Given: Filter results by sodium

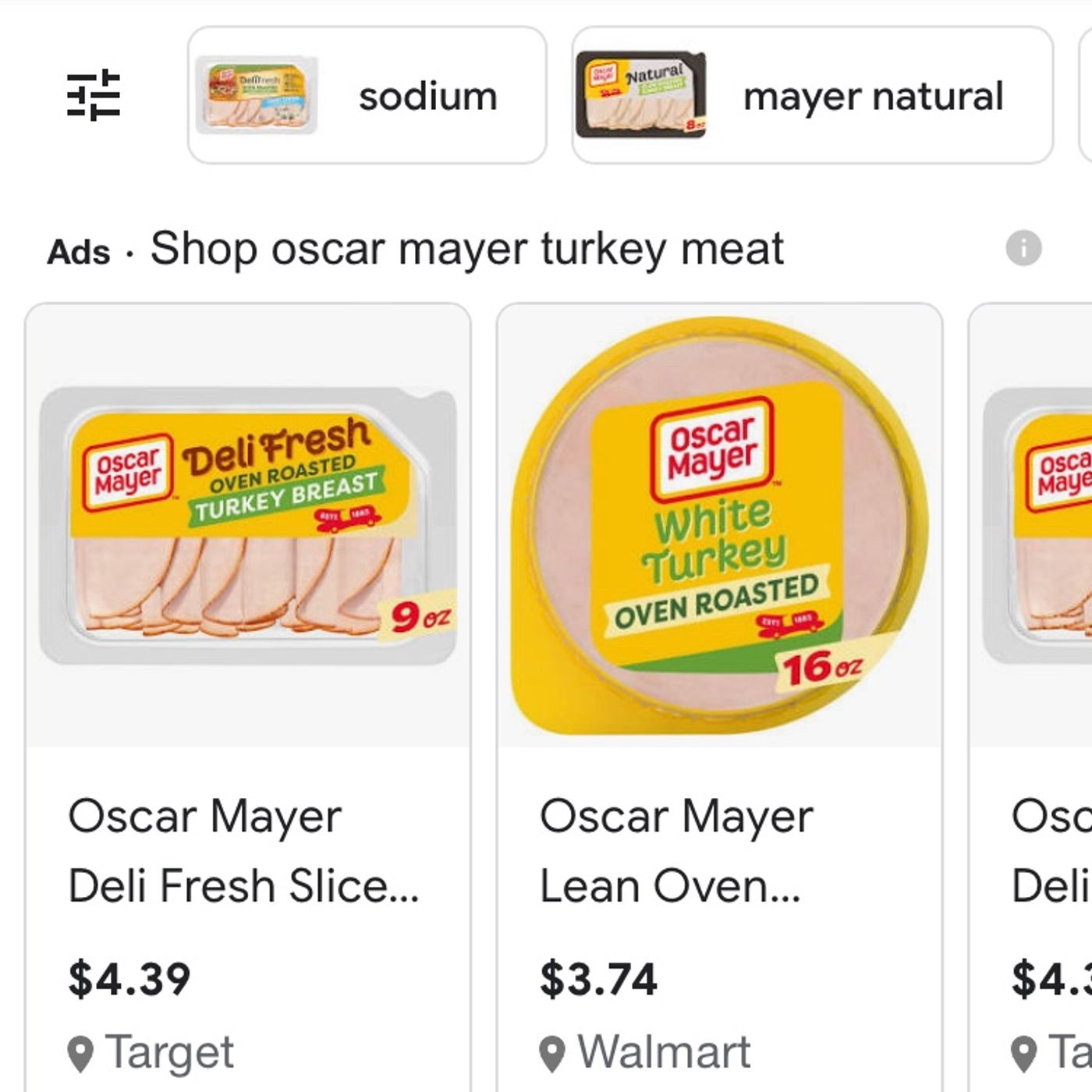Looking at the screenshot, I should click(x=427, y=97).
